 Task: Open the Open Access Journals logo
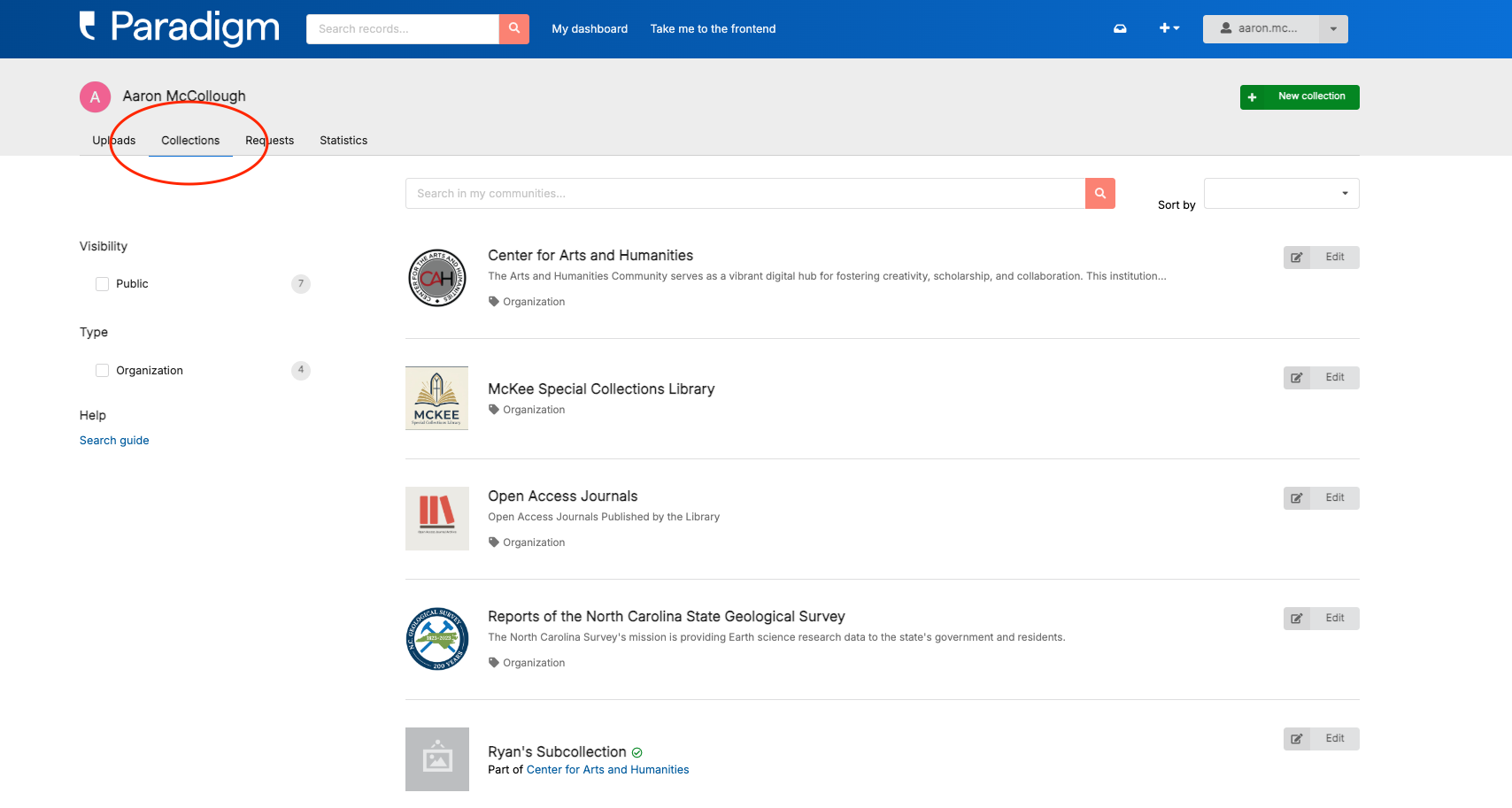437,519
